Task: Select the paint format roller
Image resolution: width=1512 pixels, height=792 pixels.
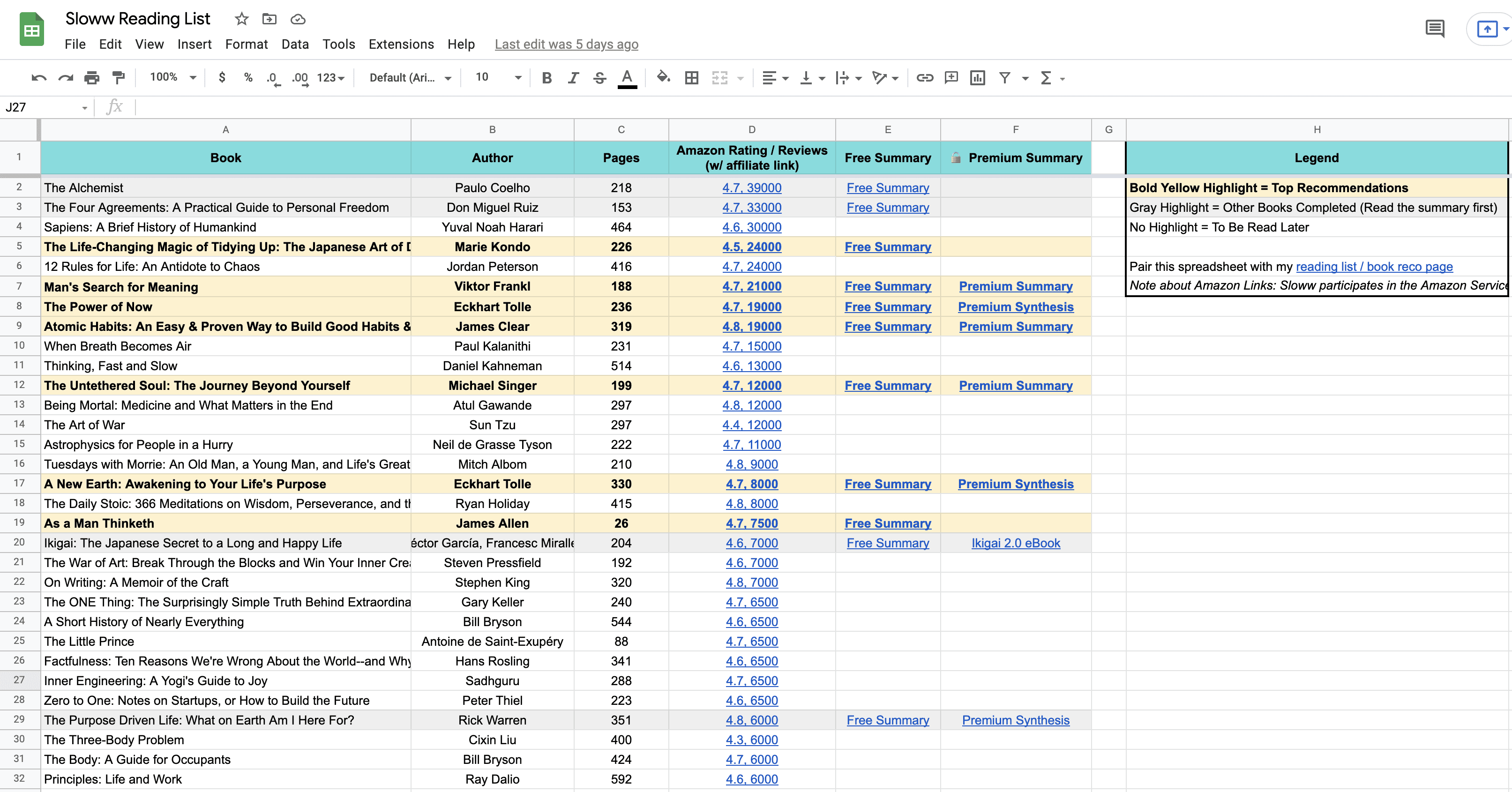Action: [119, 77]
